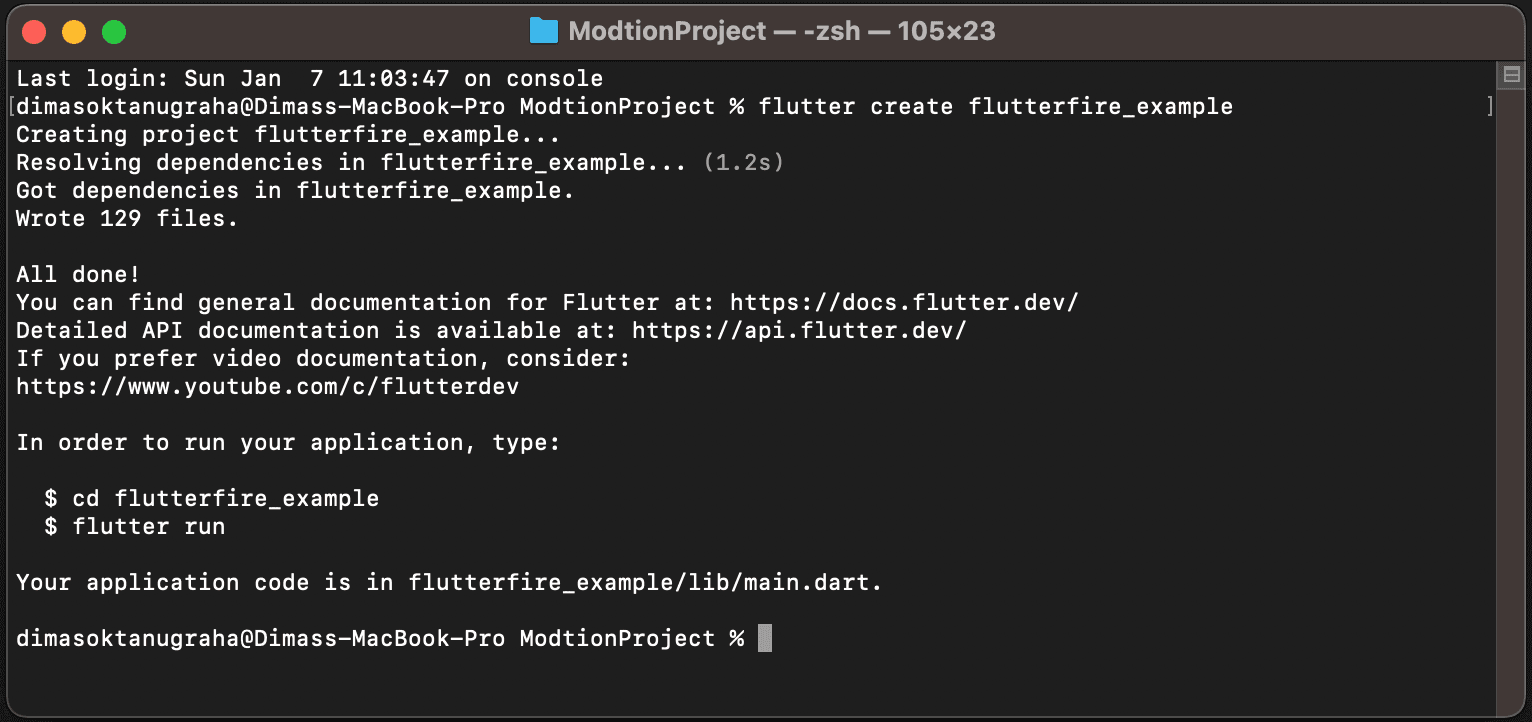
Task: Split the terminal pane using top-right icon
Action: tap(1511, 76)
